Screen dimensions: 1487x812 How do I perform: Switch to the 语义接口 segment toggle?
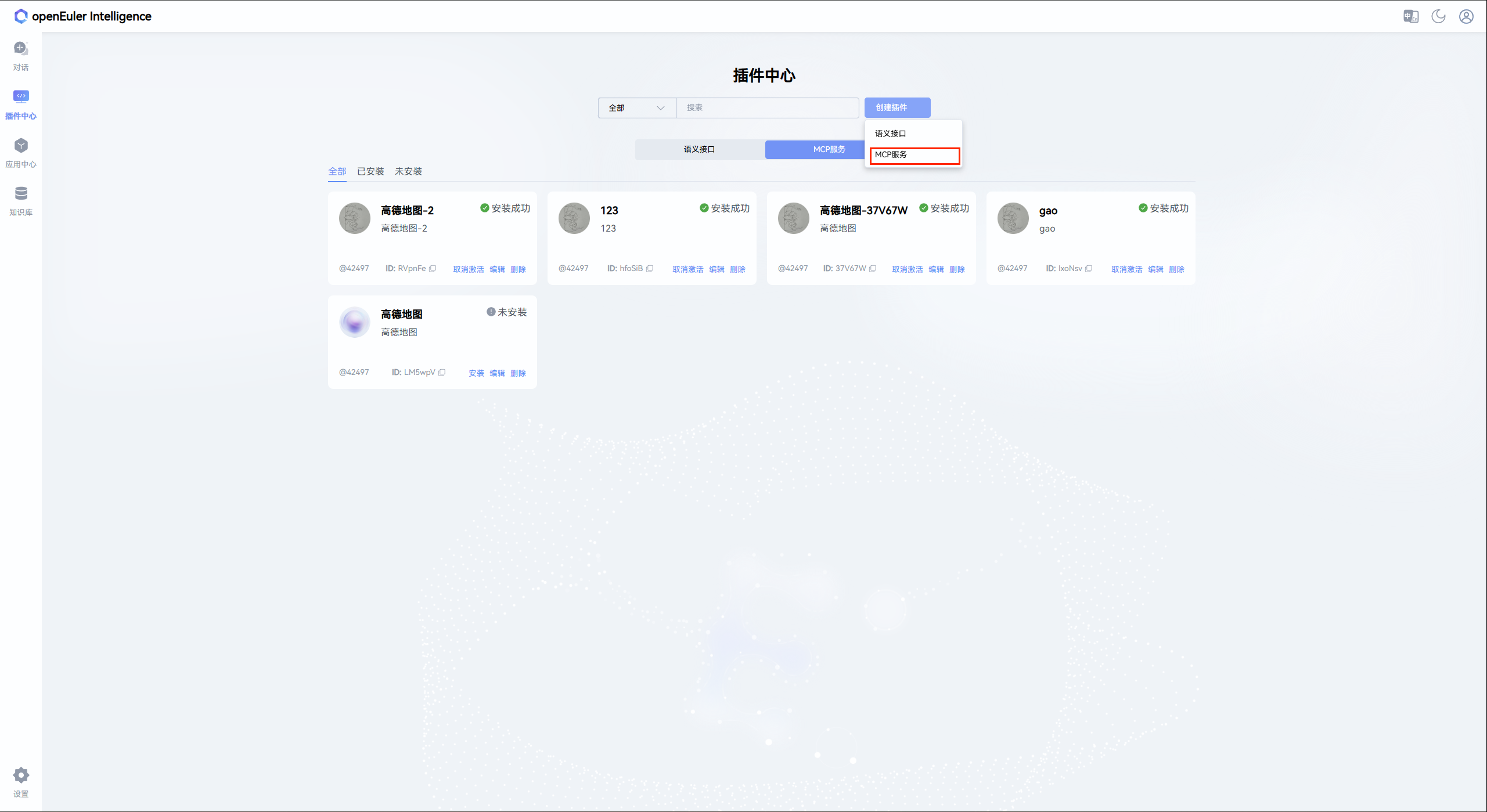[x=699, y=149]
